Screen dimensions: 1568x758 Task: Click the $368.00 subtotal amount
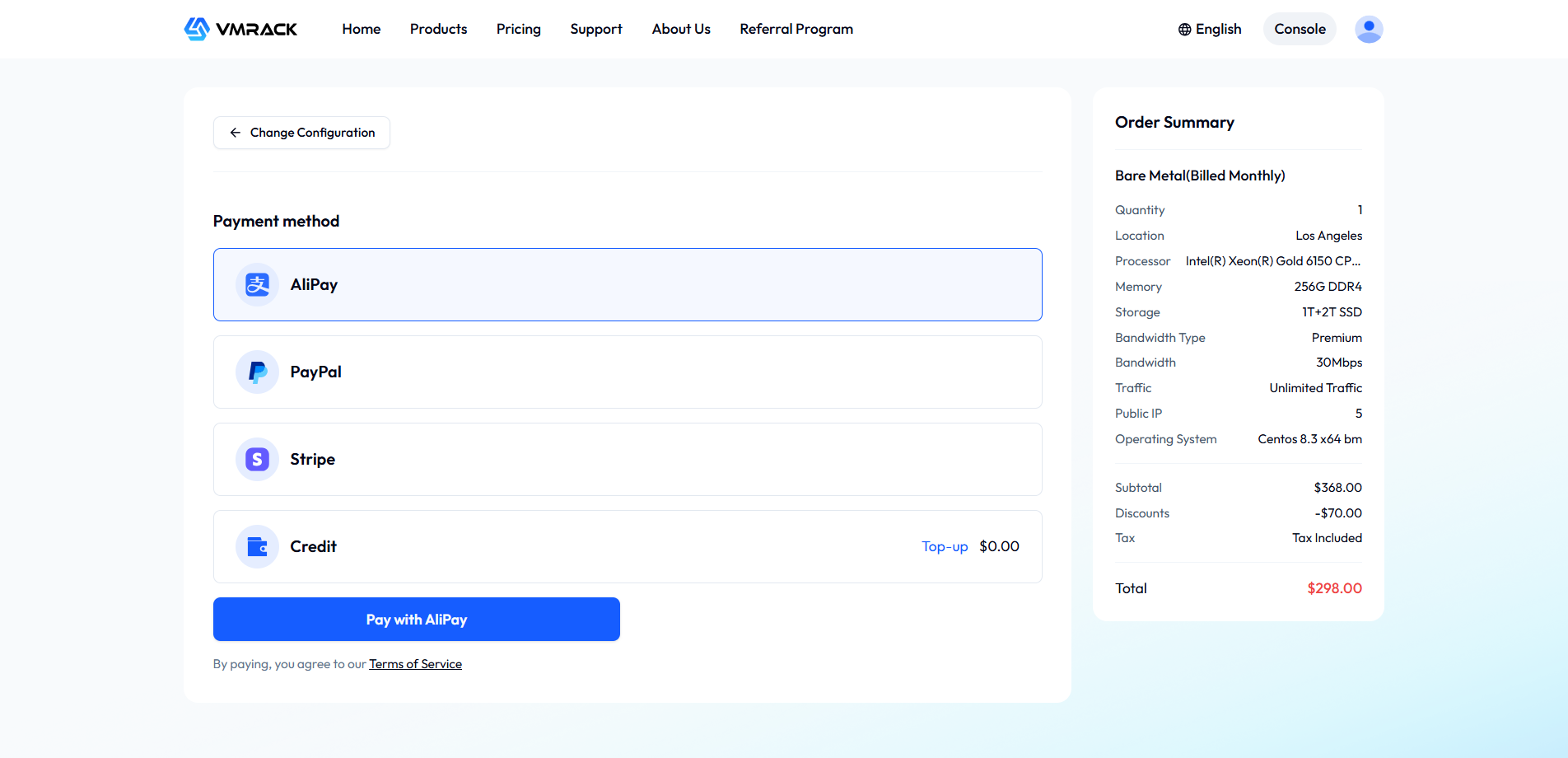coord(1337,488)
